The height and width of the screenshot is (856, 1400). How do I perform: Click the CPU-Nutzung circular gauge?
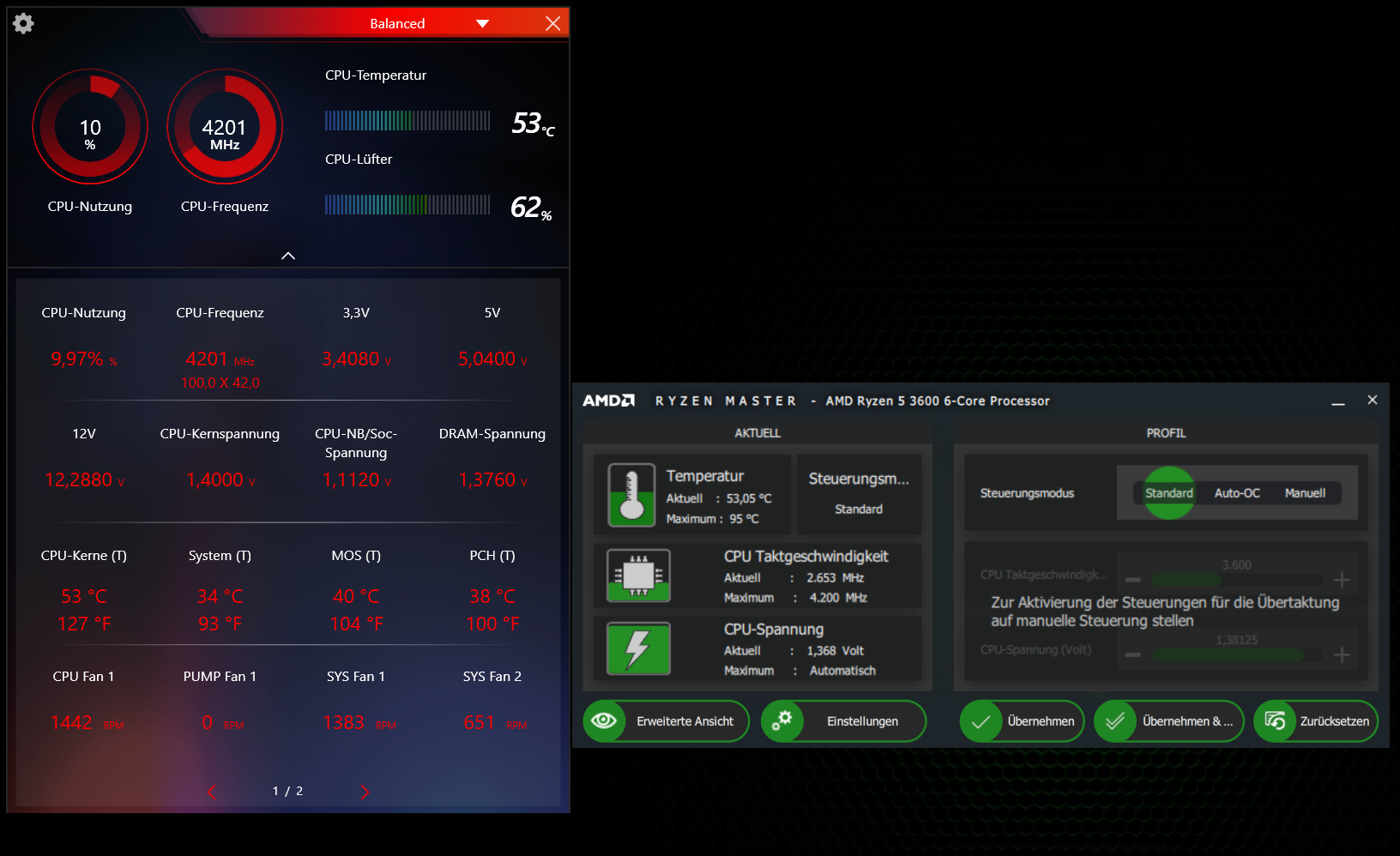pyautogui.click(x=90, y=127)
